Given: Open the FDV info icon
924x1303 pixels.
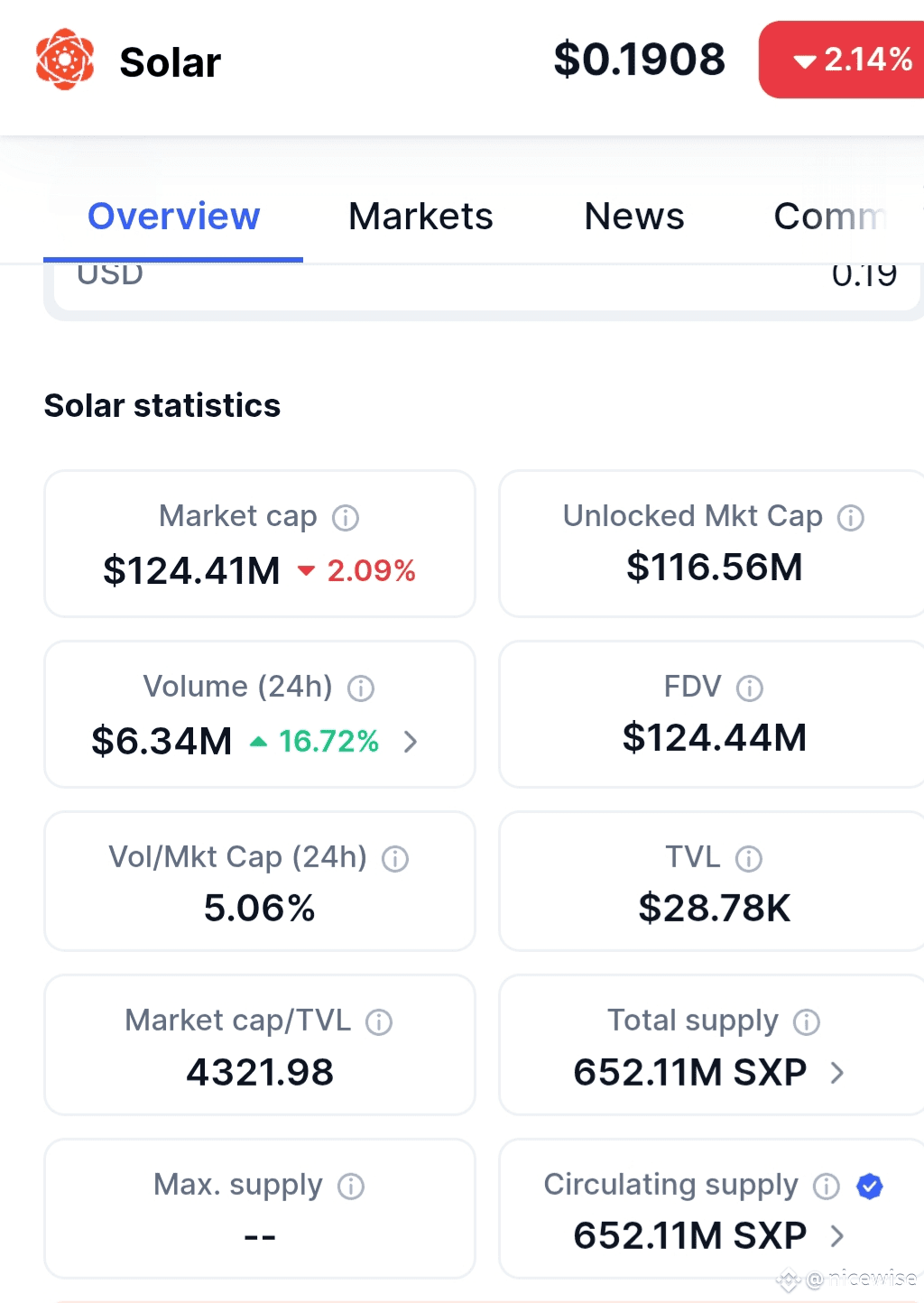Looking at the screenshot, I should (750, 688).
